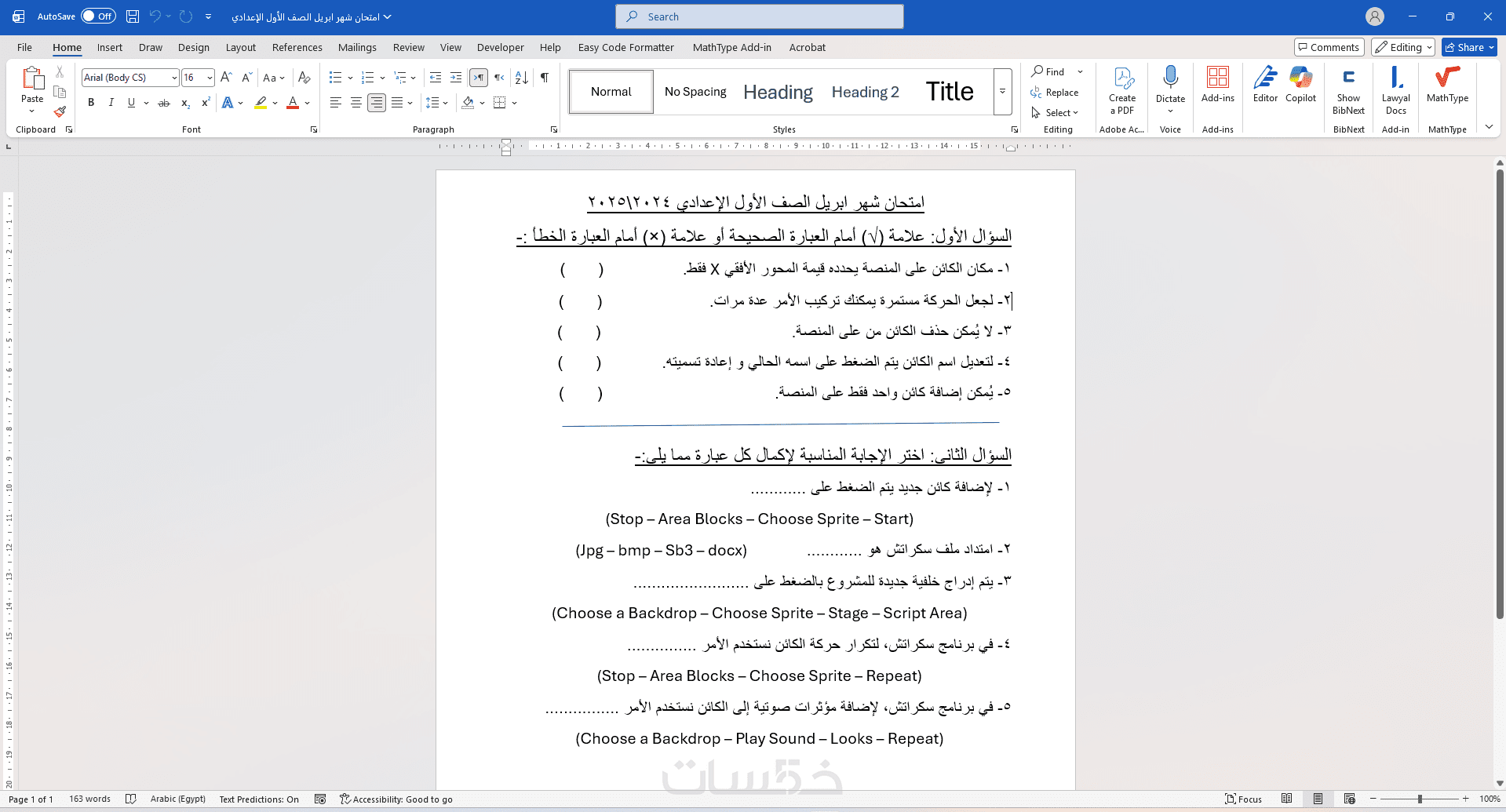Image resolution: width=1506 pixels, height=812 pixels.
Task: Launch the Editor proofing tool
Action: [x=1265, y=85]
